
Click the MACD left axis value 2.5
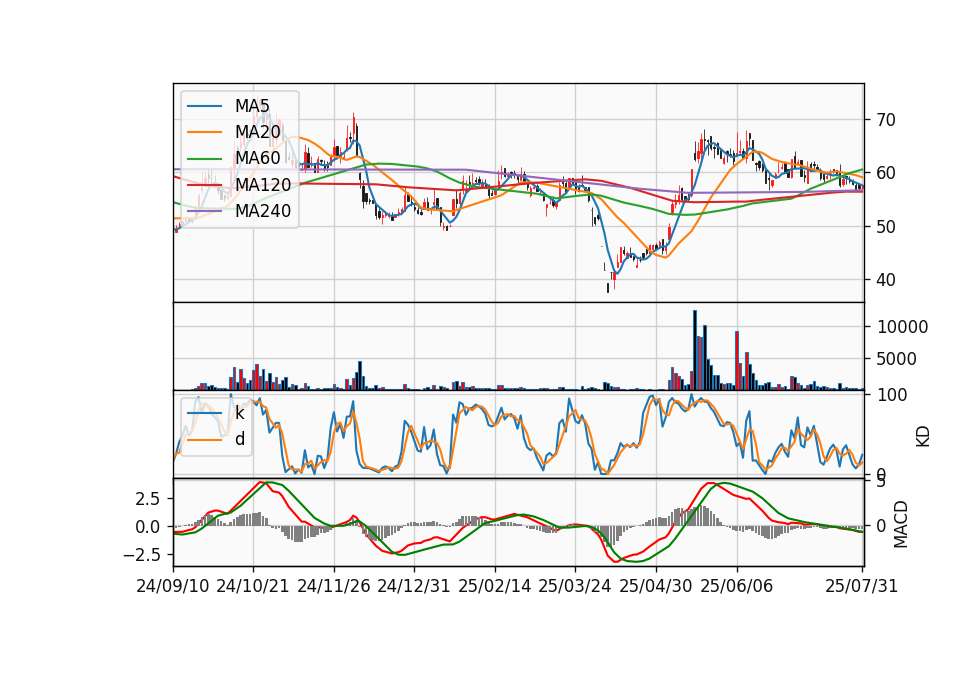pyautogui.click(x=148, y=499)
